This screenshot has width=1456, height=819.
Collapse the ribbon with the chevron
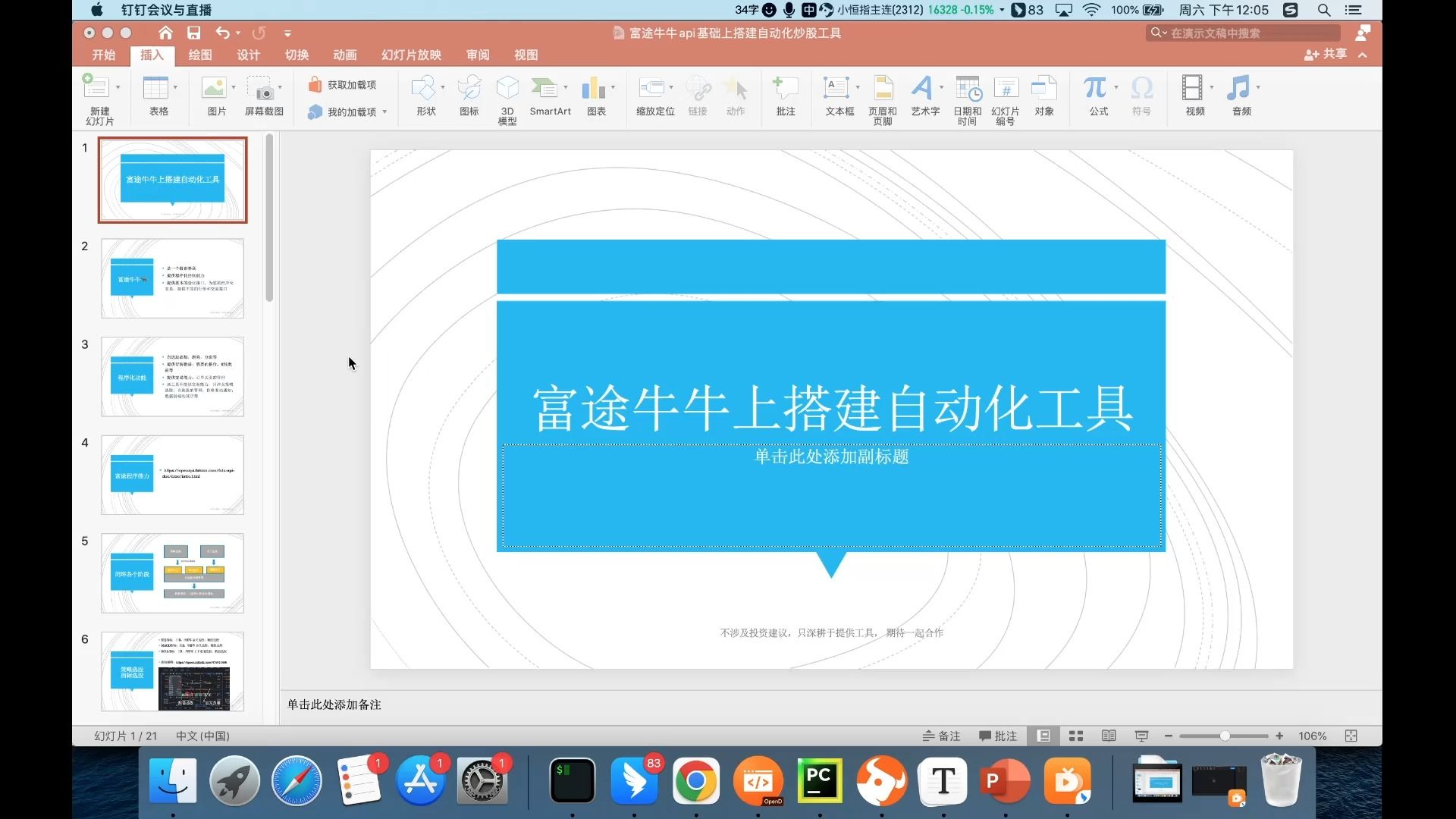(1363, 55)
